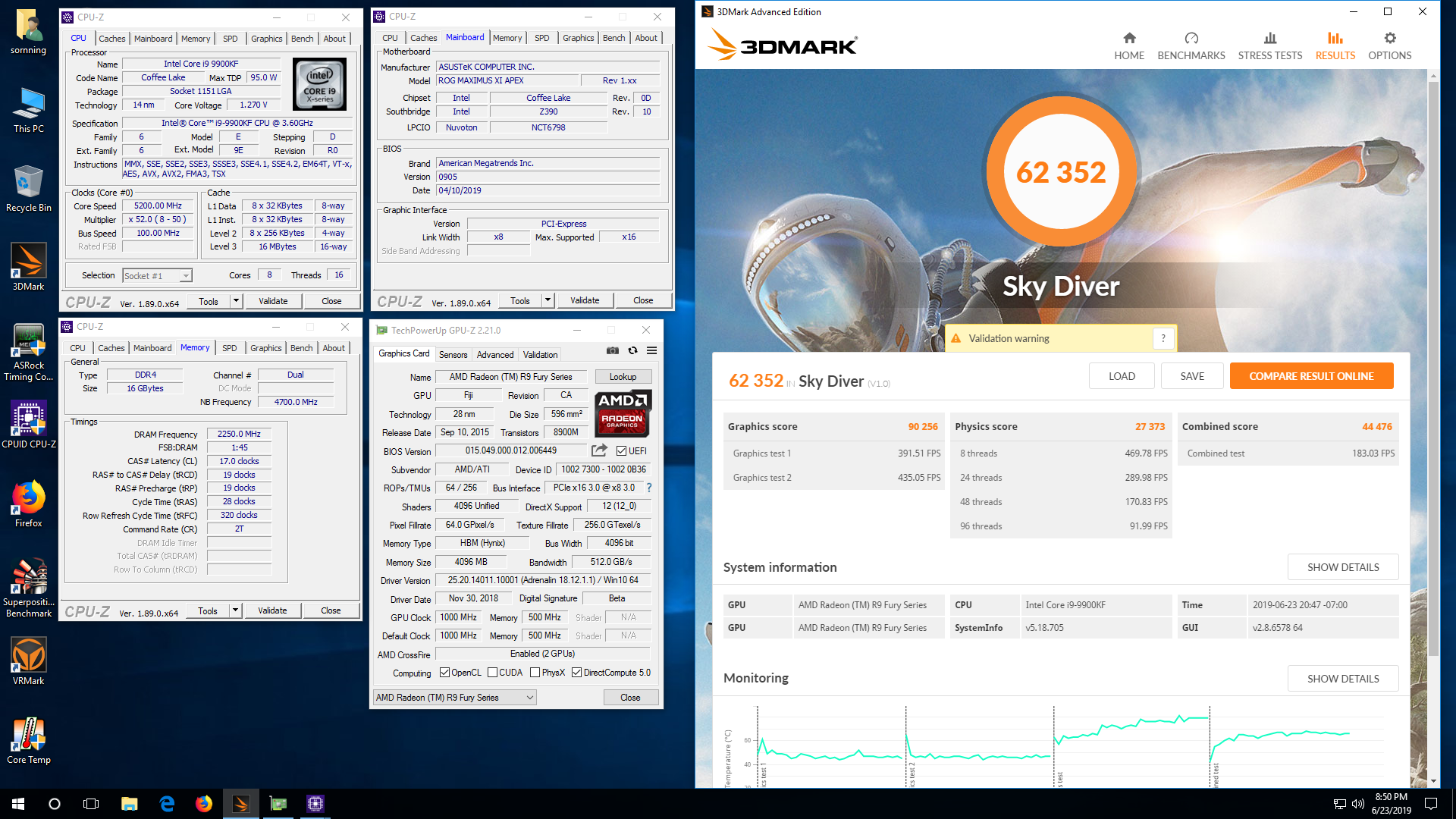
Task: Click Validate in the Mainboard CPU-Z window
Action: pyautogui.click(x=585, y=300)
